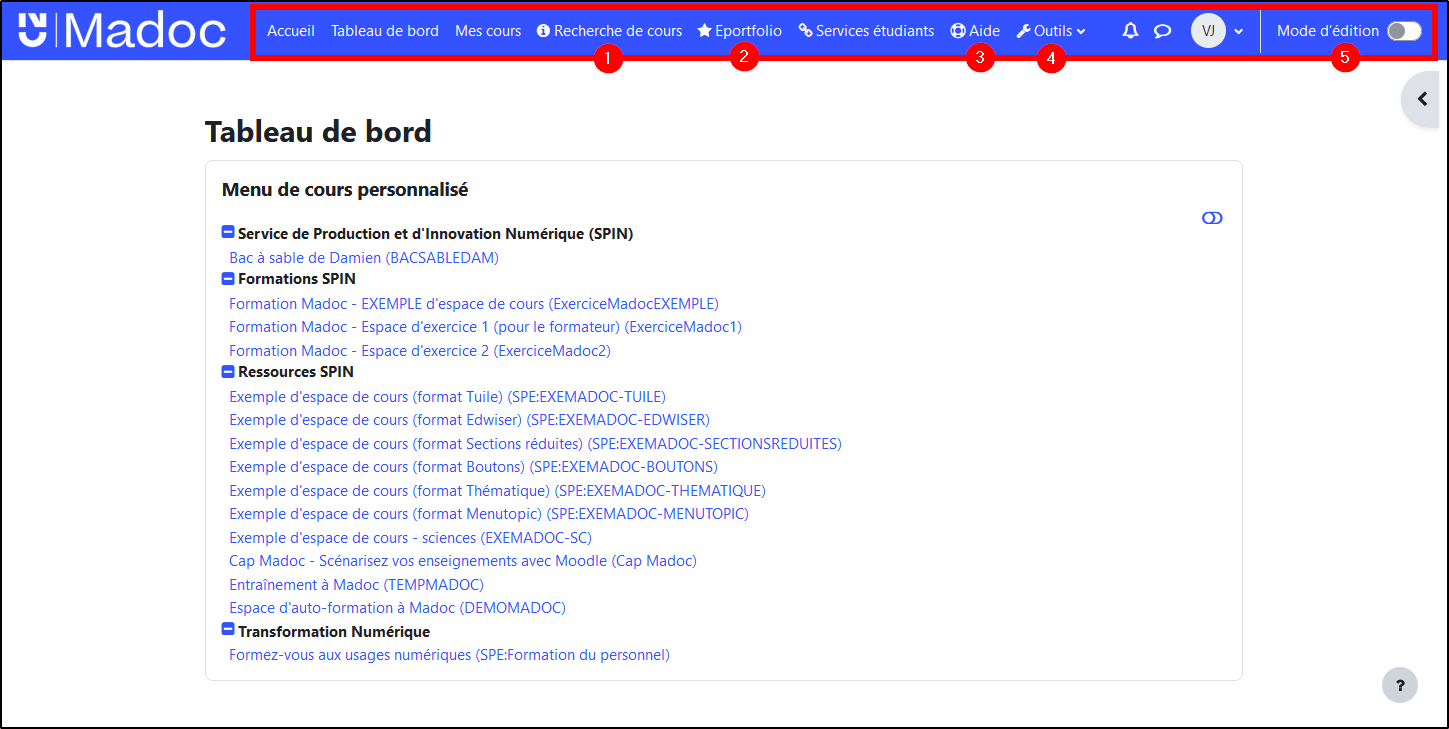Open the block drawer side arrow
This screenshot has height=729, width=1449.
tap(1421, 99)
